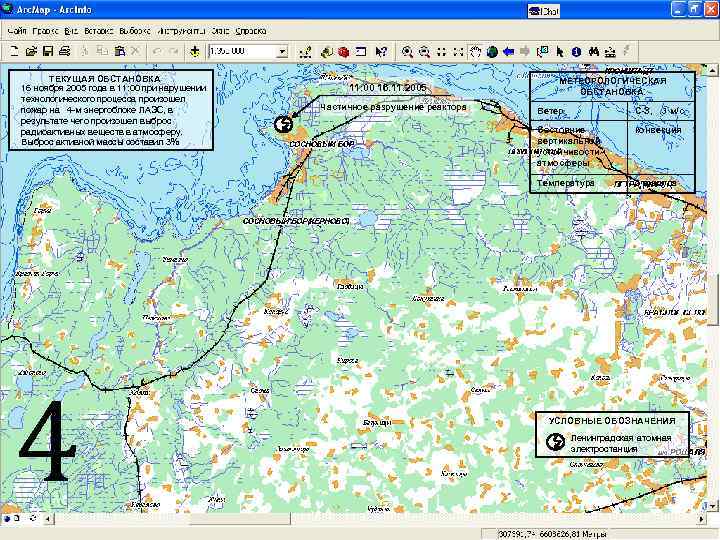The width and height of the screenshot is (720, 540).
Task: Click the Add Data plus icon
Action: coord(195,51)
